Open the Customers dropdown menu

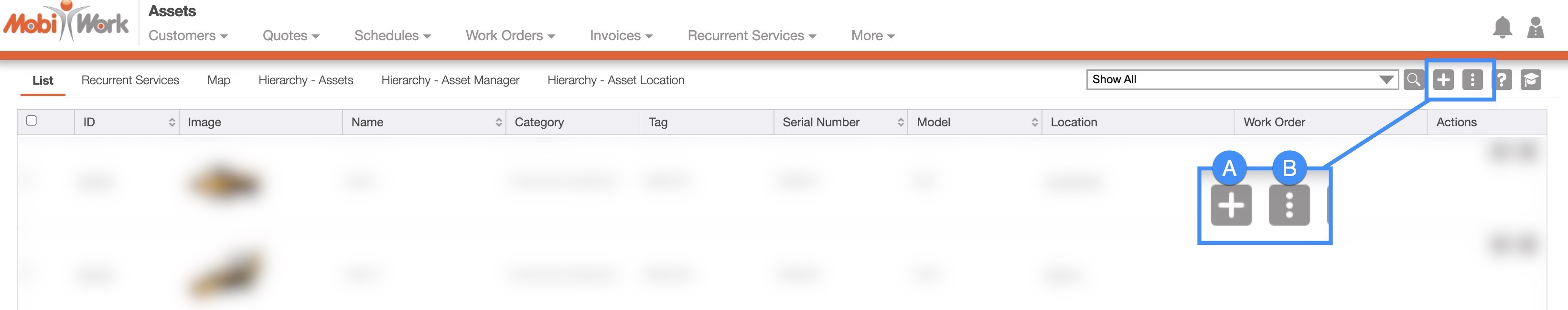(x=187, y=36)
